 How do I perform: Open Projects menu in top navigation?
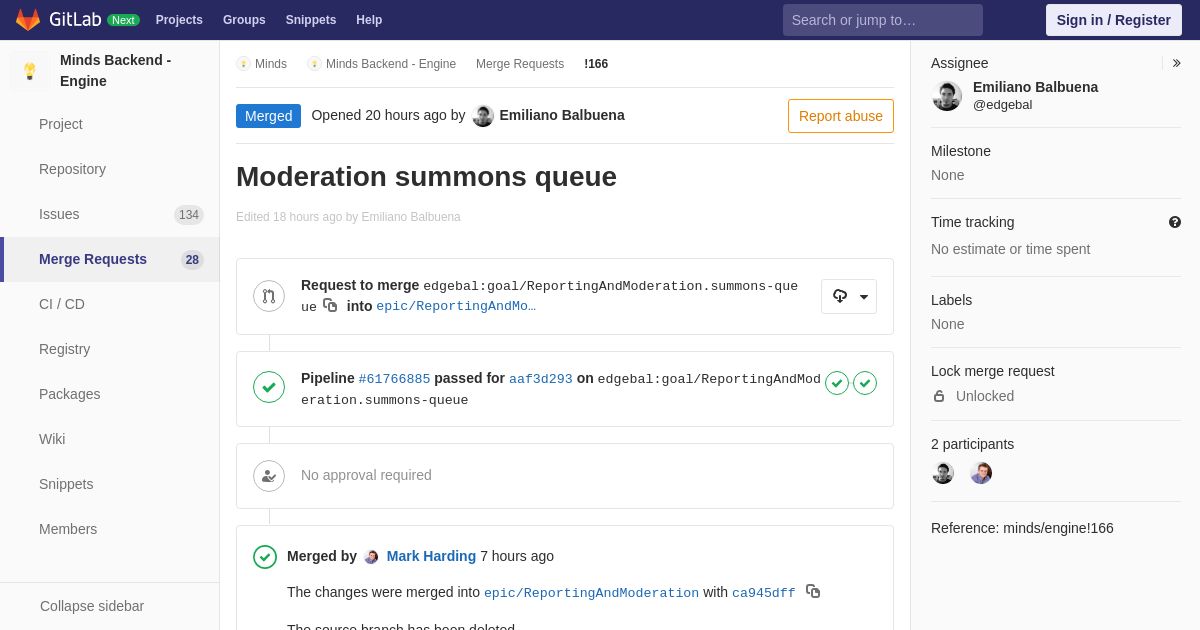pos(179,20)
